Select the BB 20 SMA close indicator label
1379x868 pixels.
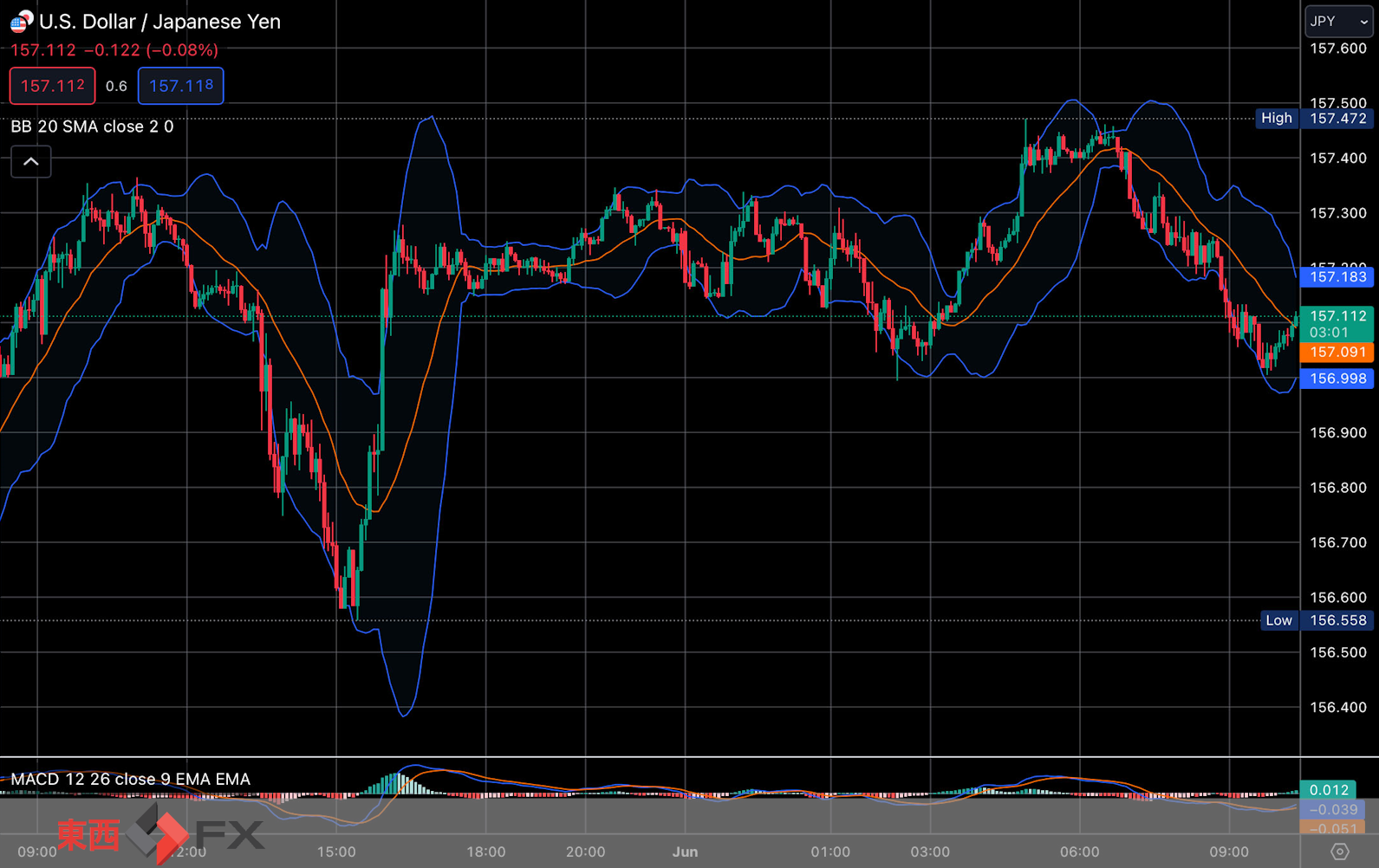point(92,126)
